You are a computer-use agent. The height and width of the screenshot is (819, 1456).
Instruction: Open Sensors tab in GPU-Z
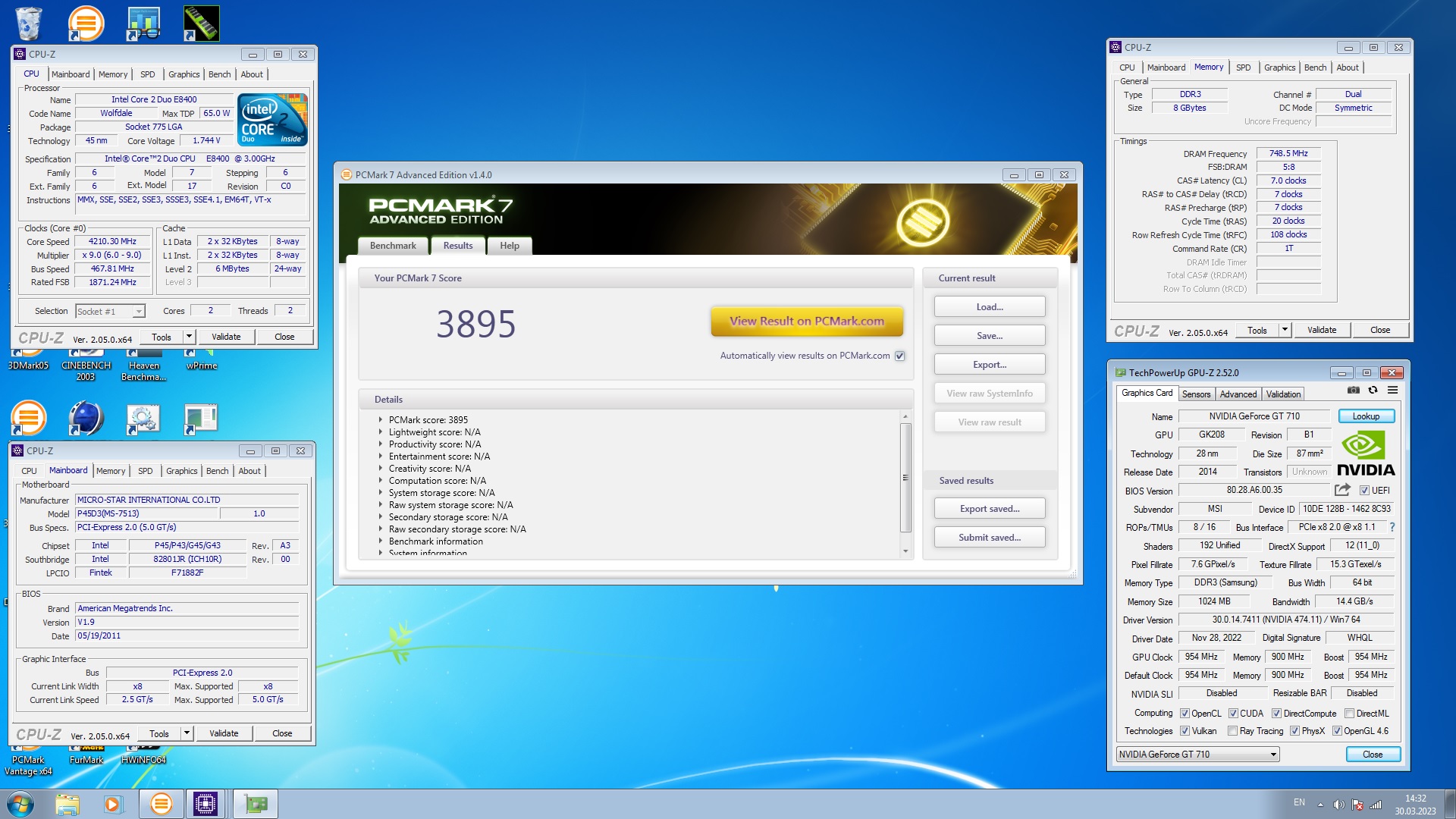(1196, 394)
